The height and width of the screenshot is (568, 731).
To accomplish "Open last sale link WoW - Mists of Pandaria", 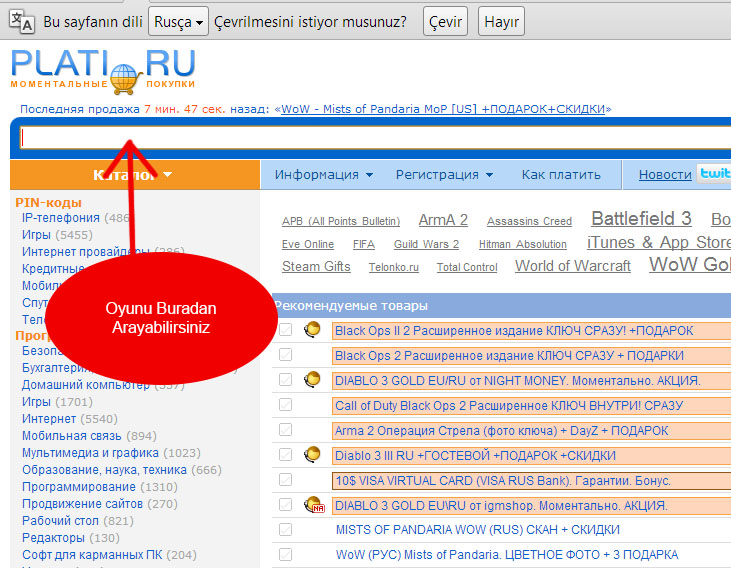I will click(443, 109).
